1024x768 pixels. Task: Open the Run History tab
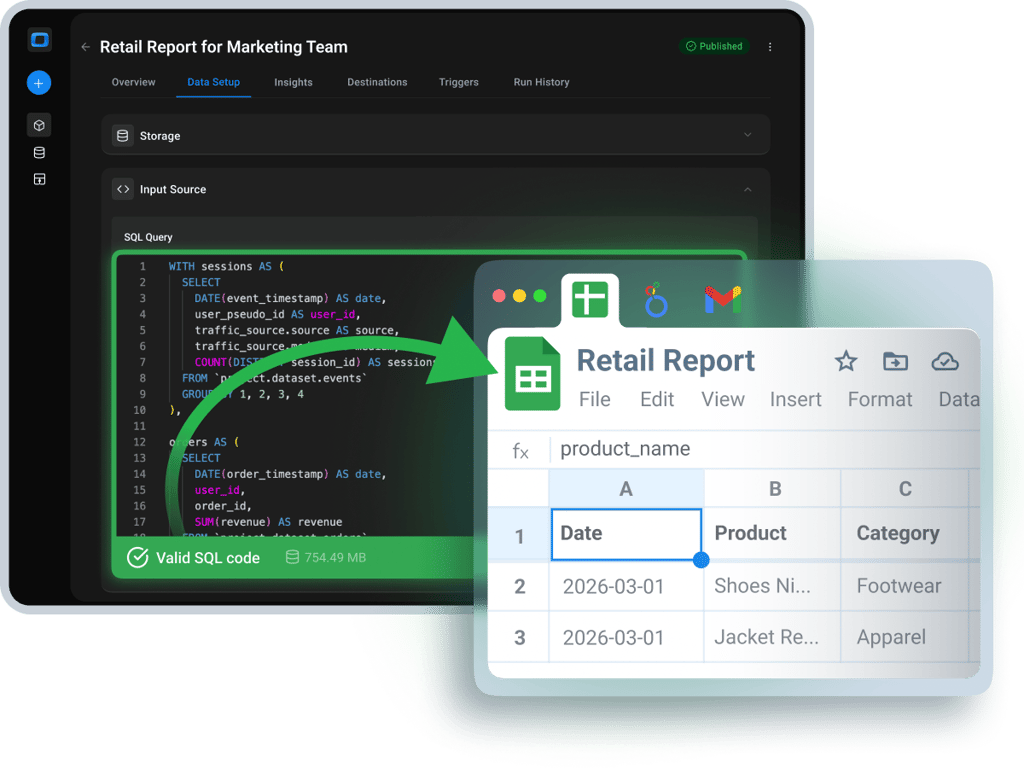pos(541,82)
